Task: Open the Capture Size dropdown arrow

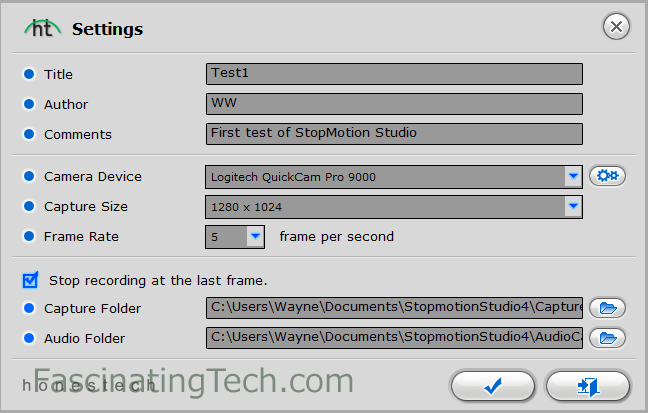Action: coord(573,207)
